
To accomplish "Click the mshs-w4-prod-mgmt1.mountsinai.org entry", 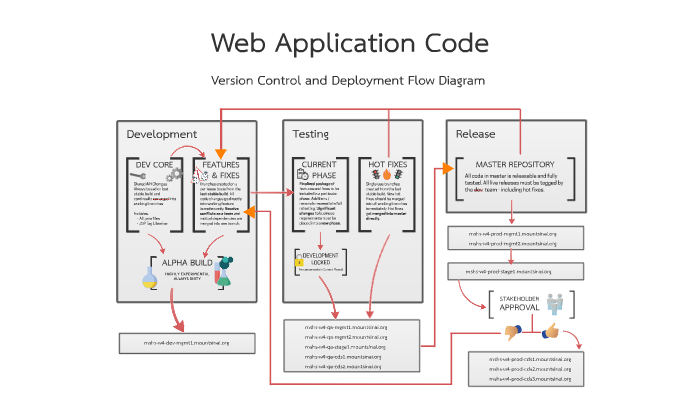I will click(x=512, y=234).
